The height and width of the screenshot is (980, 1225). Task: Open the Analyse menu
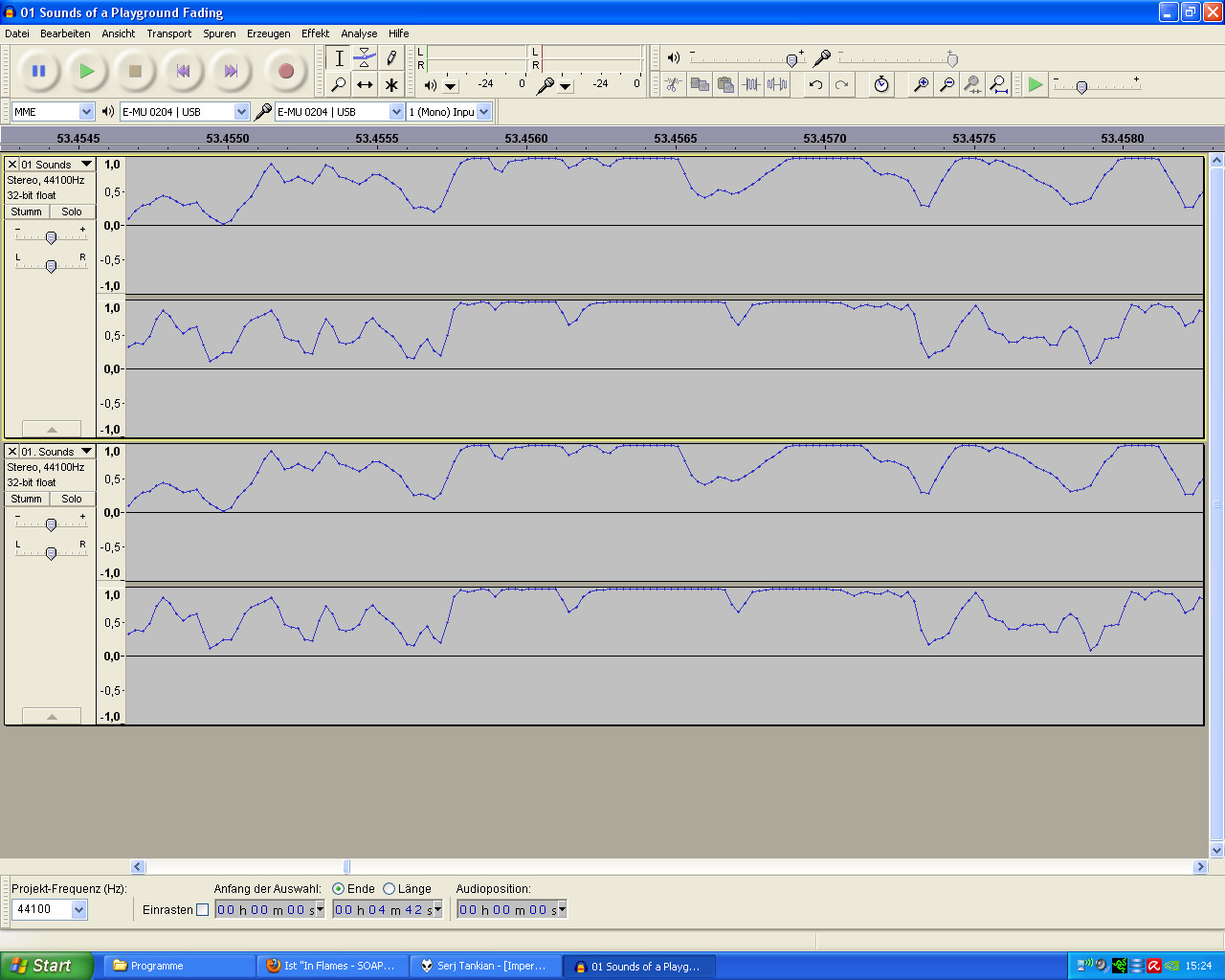point(359,33)
